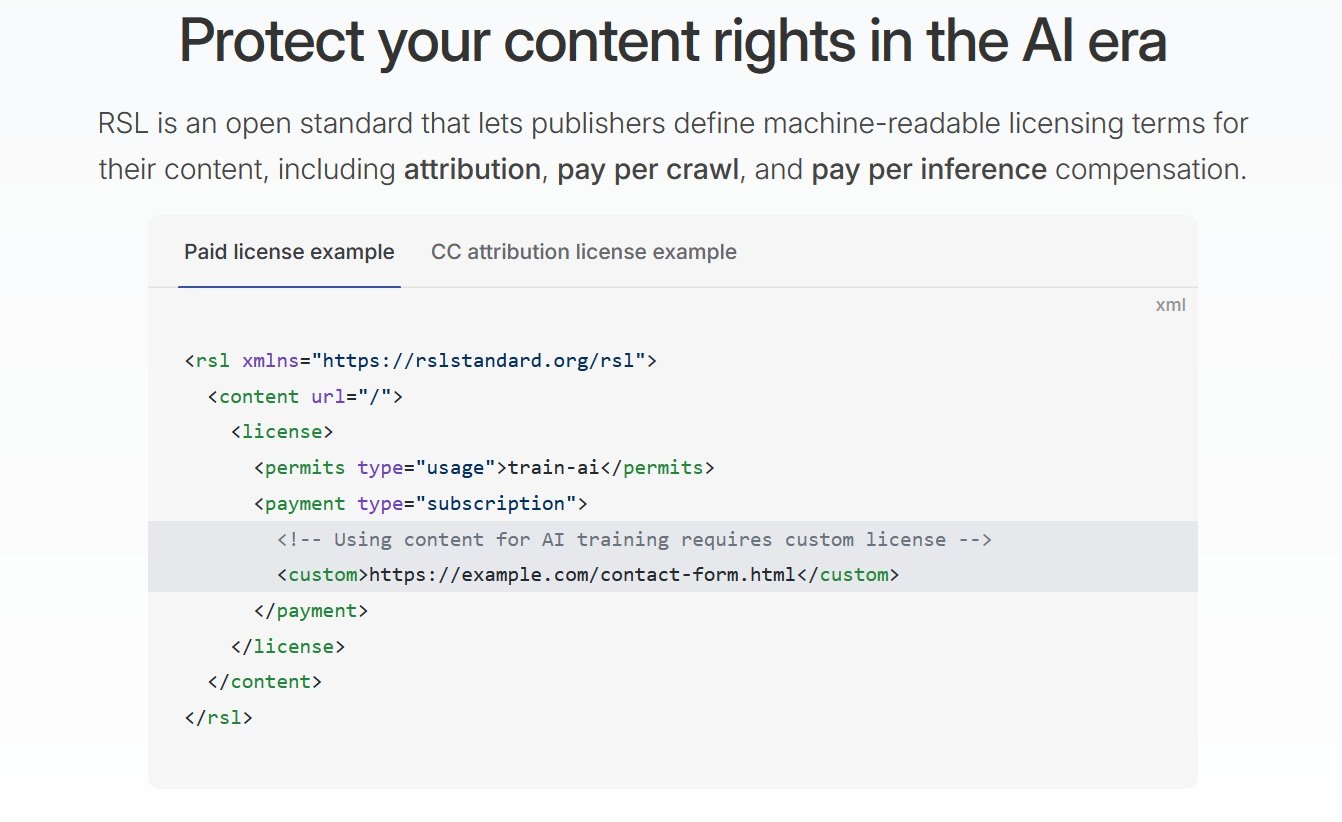Click the content url attribute line

[x=305, y=396]
